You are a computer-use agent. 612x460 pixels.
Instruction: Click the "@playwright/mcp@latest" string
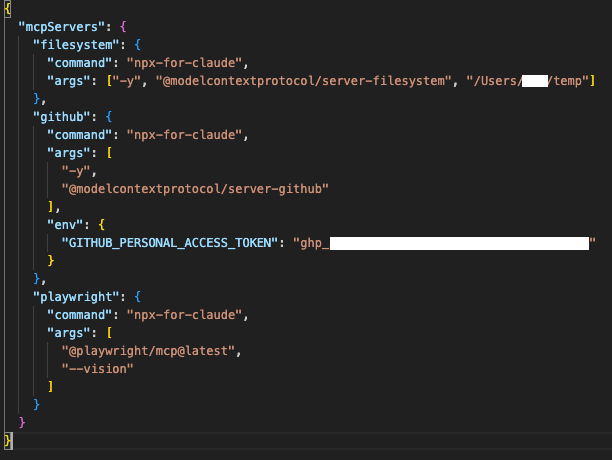(151, 350)
